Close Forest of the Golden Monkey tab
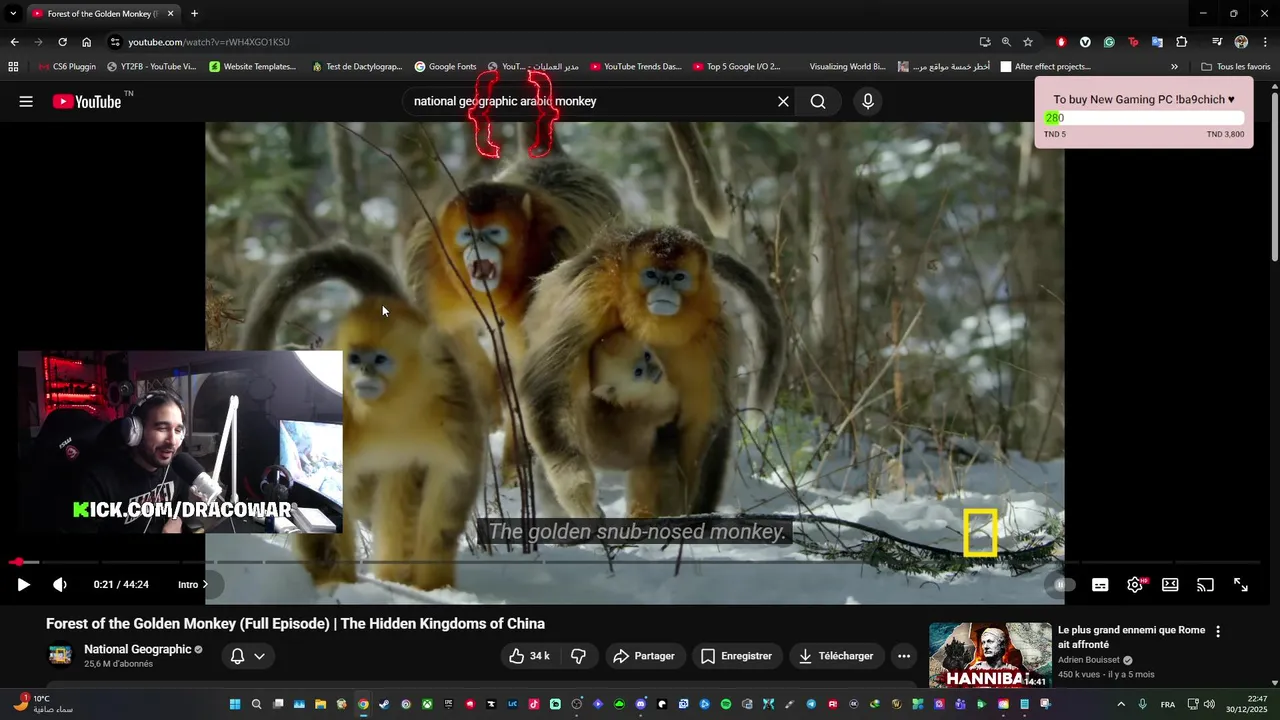The width and height of the screenshot is (1280, 720). pos(170,14)
